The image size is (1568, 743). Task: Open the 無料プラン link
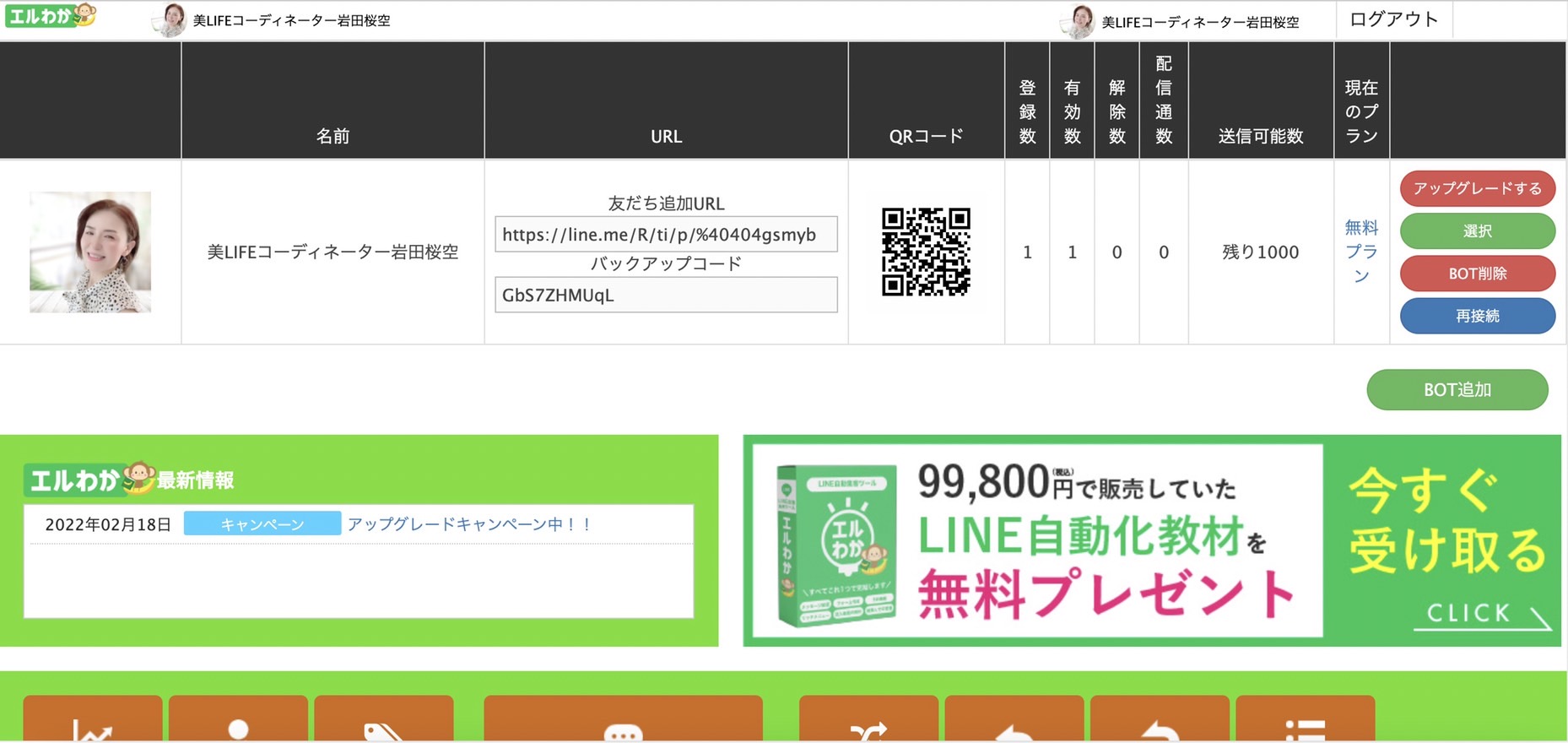coord(1361,252)
